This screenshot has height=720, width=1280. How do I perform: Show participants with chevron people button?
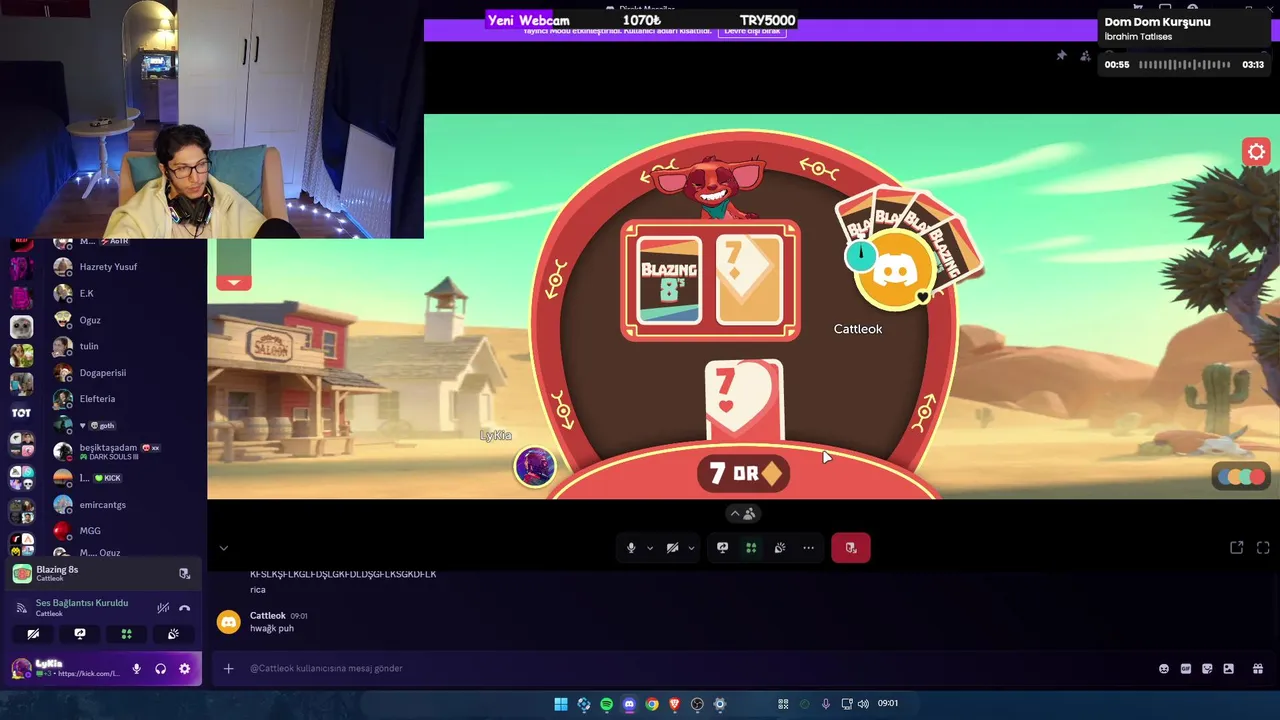click(x=742, y=514)
